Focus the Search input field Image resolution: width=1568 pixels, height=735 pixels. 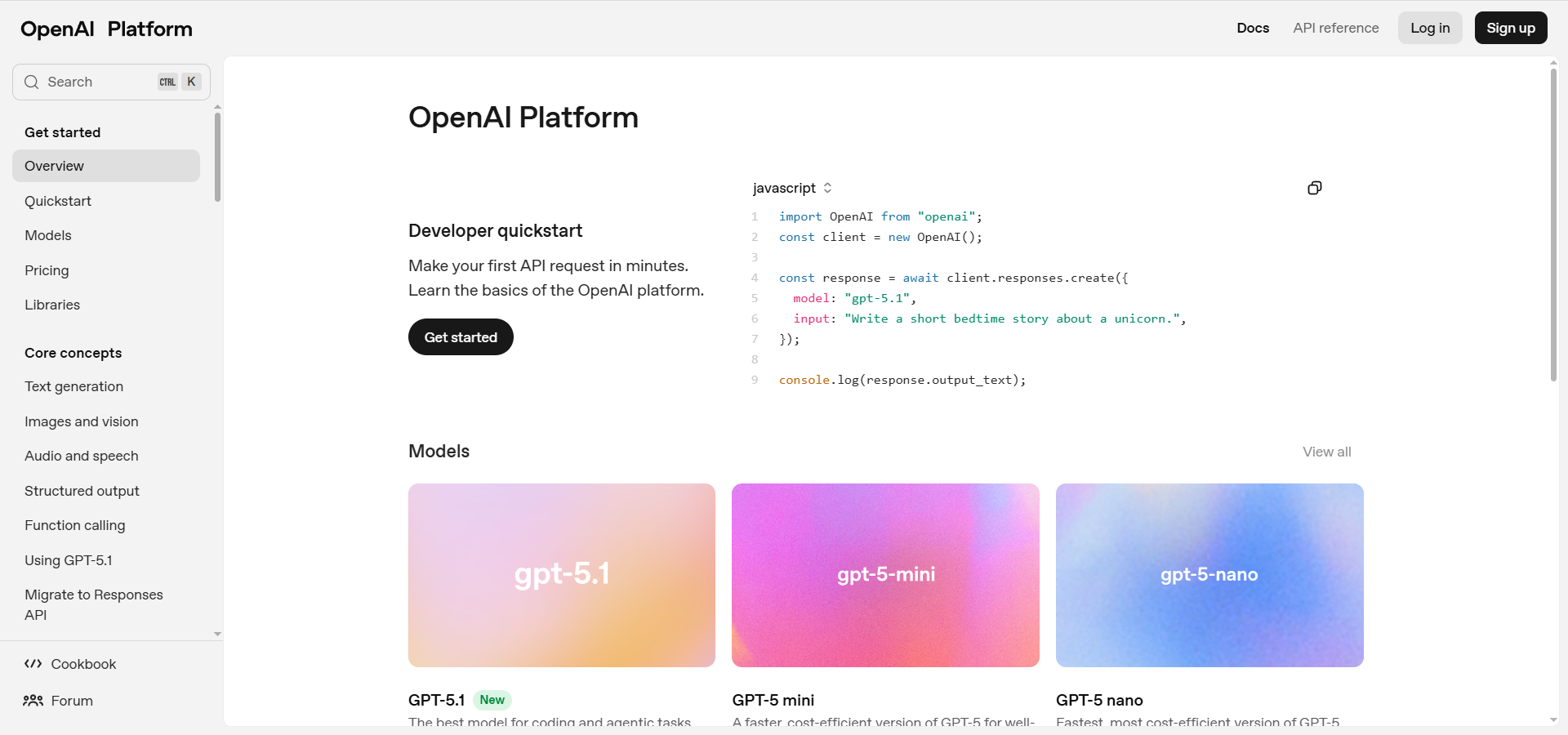(x=98, y=82)
